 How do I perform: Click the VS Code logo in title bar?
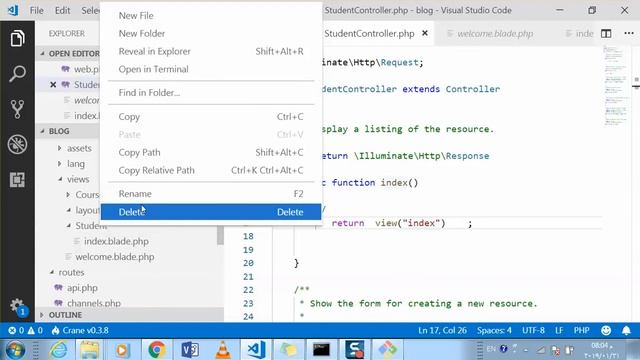tap(13, 10)
